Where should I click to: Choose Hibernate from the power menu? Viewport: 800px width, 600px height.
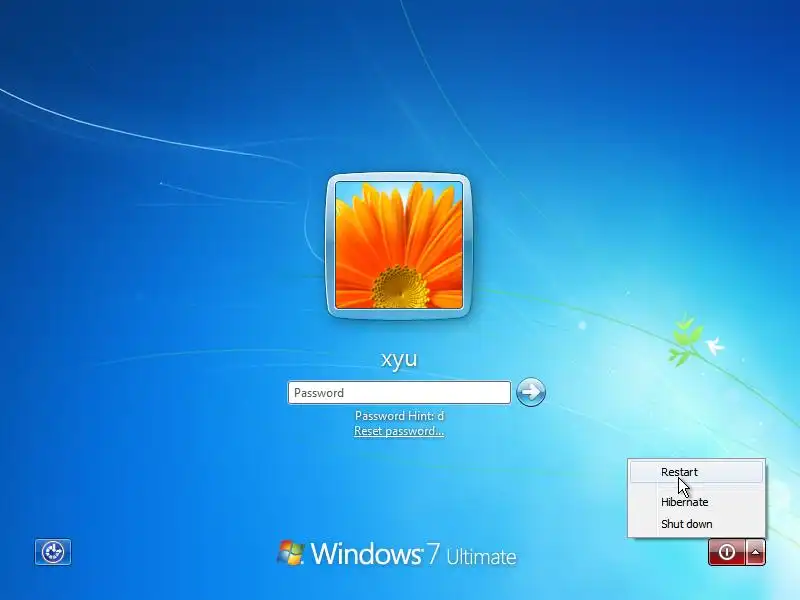click(696, 502)
